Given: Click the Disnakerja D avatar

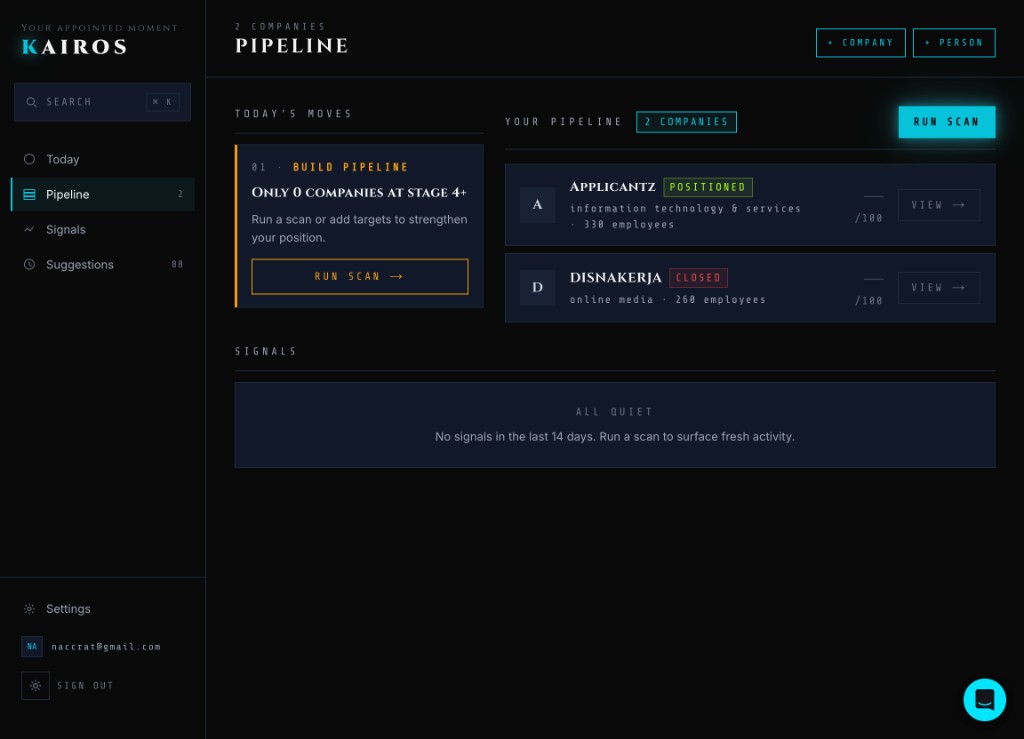Looking at the screenshot, I should pyautogui.click(x=537, y=287).
